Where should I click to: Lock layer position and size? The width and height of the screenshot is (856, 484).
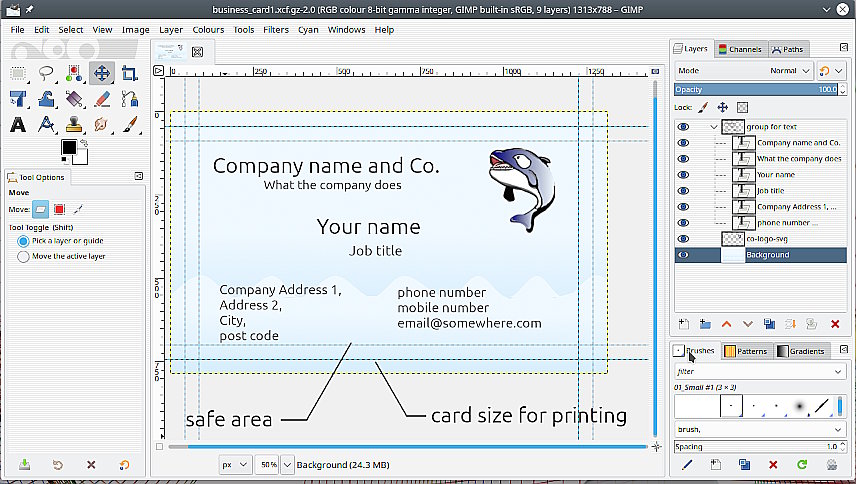pos(723,107)
